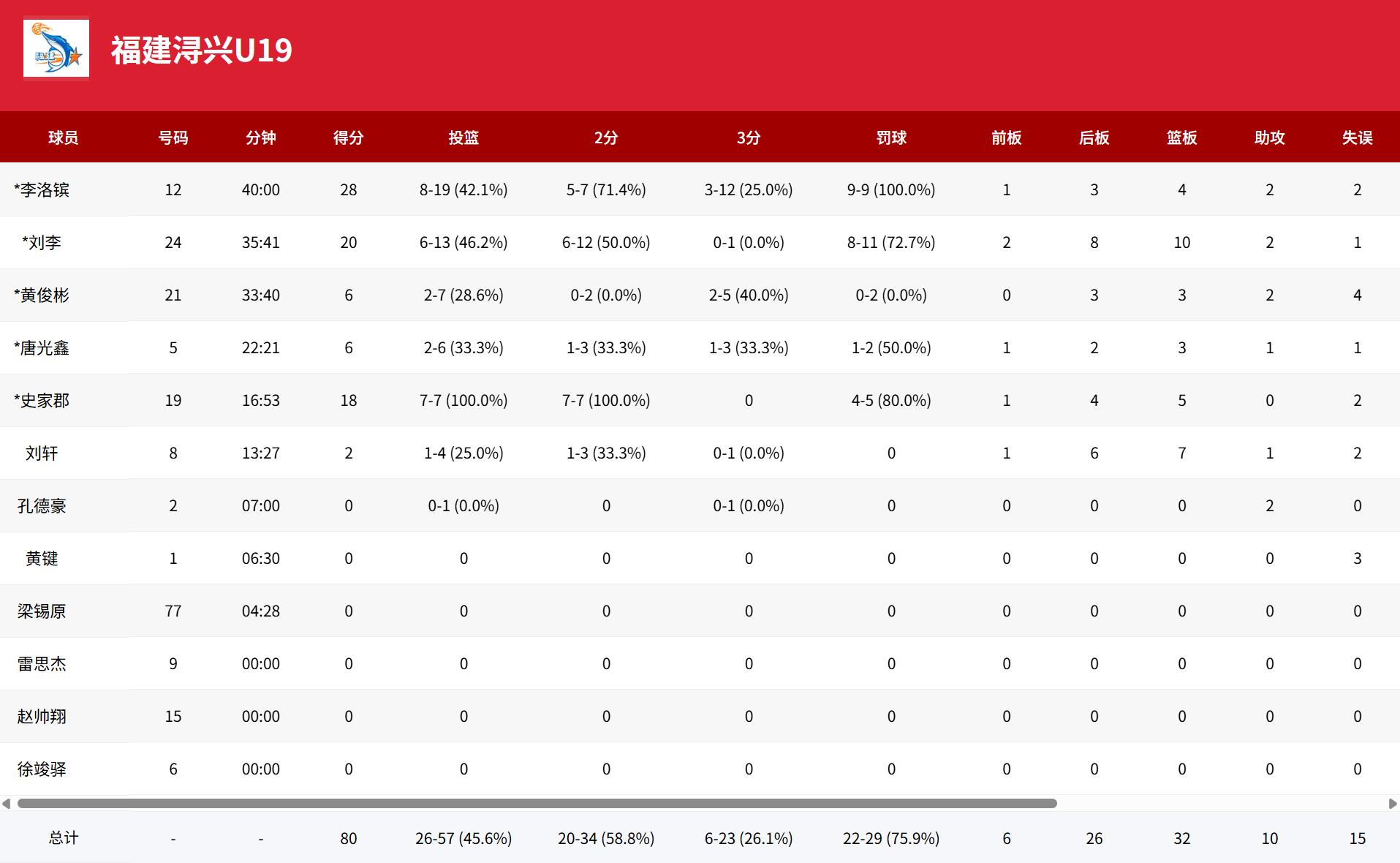
Task: Click the 失误 column header
Action: click(1358, 137)
